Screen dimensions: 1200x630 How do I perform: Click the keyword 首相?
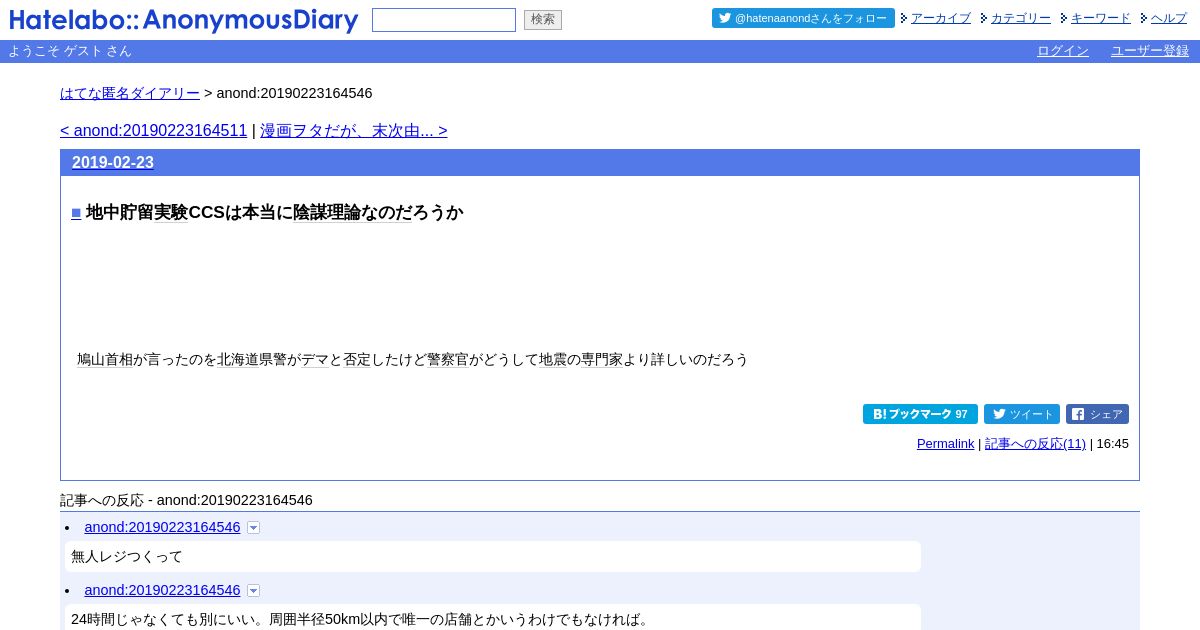coord(119,359)
